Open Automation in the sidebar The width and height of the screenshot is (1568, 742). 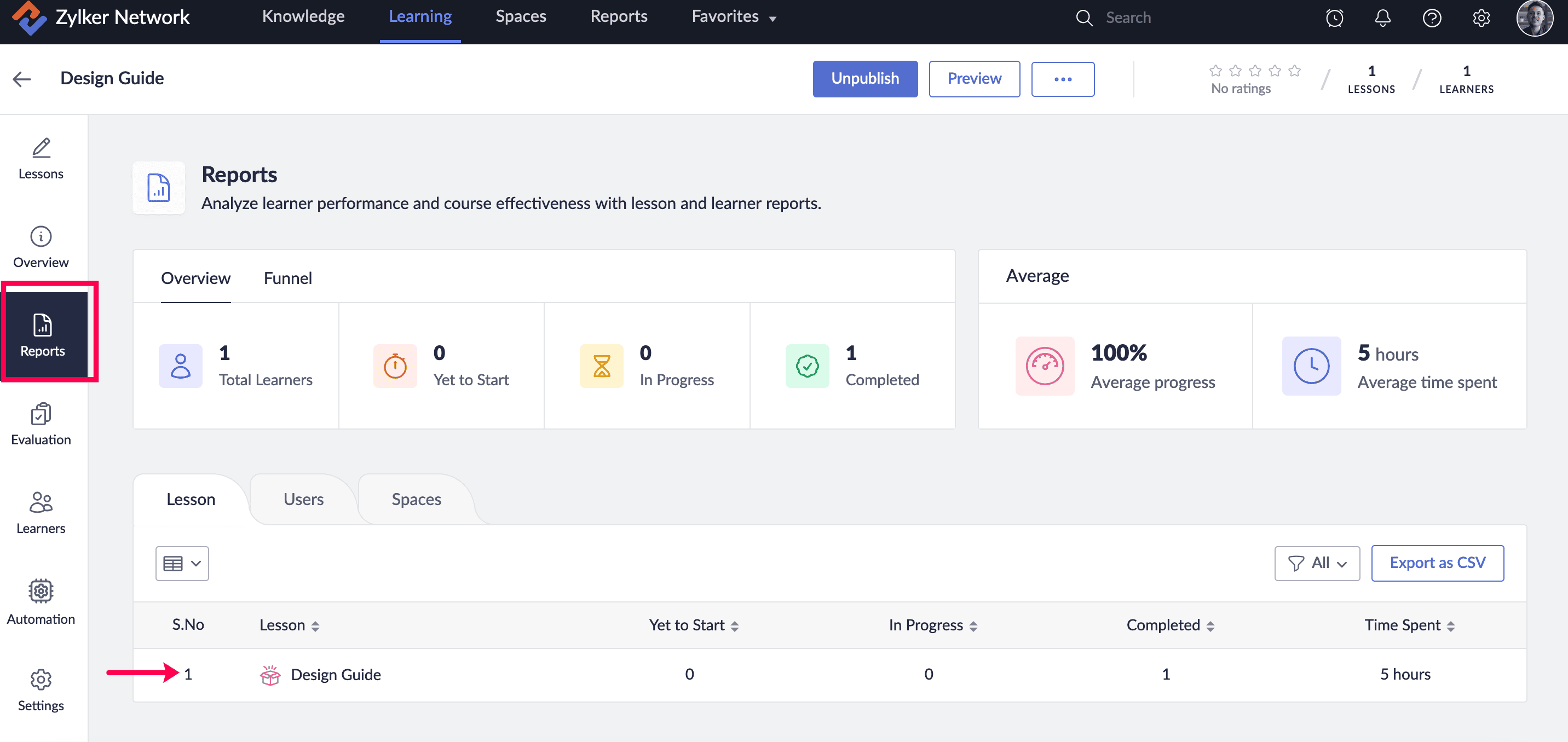[x=41, y=602]
